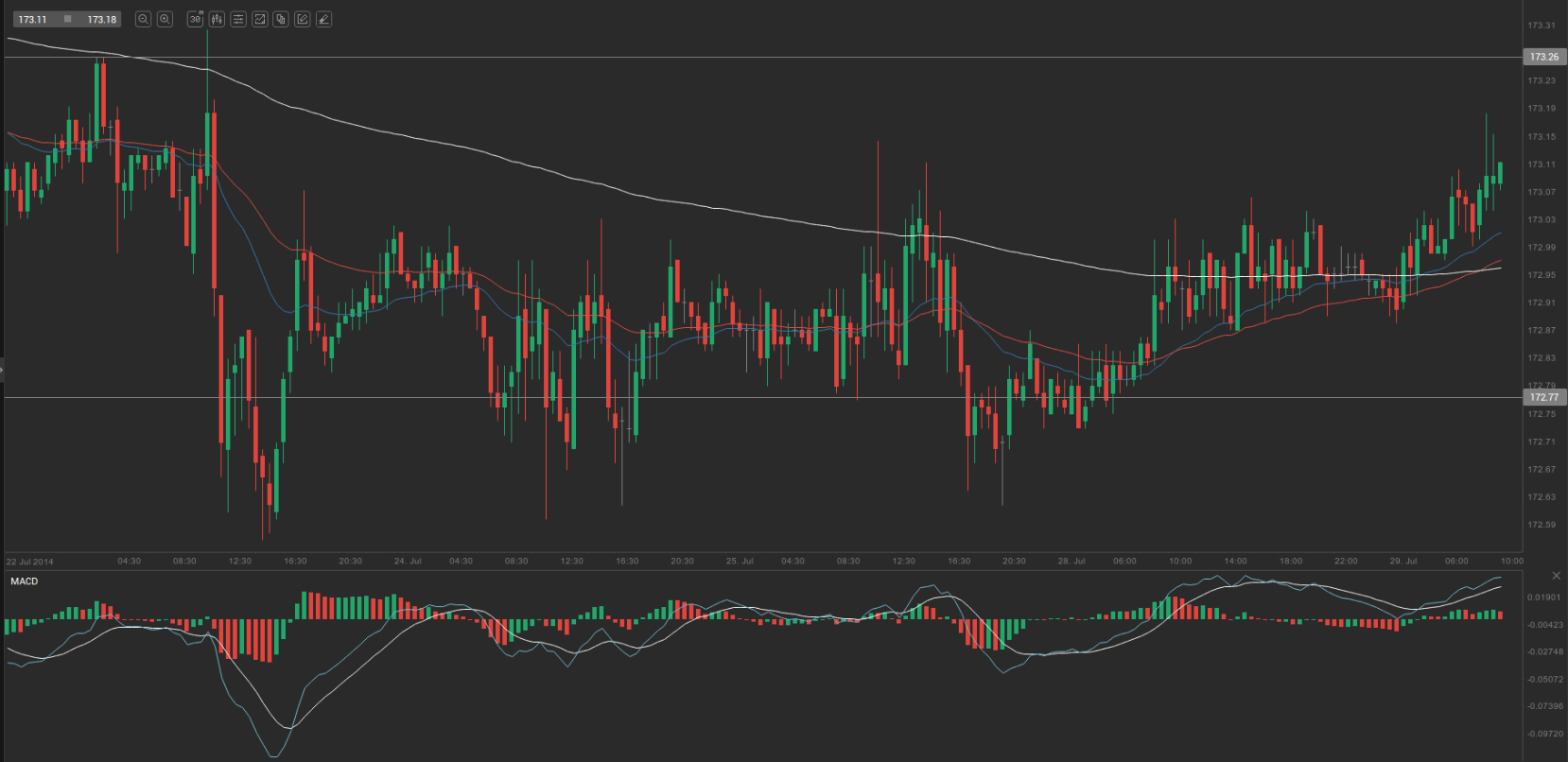Click the 173.31 price axis label
The width and height of the screenshot is (1568, 762).
(1542, 26)
